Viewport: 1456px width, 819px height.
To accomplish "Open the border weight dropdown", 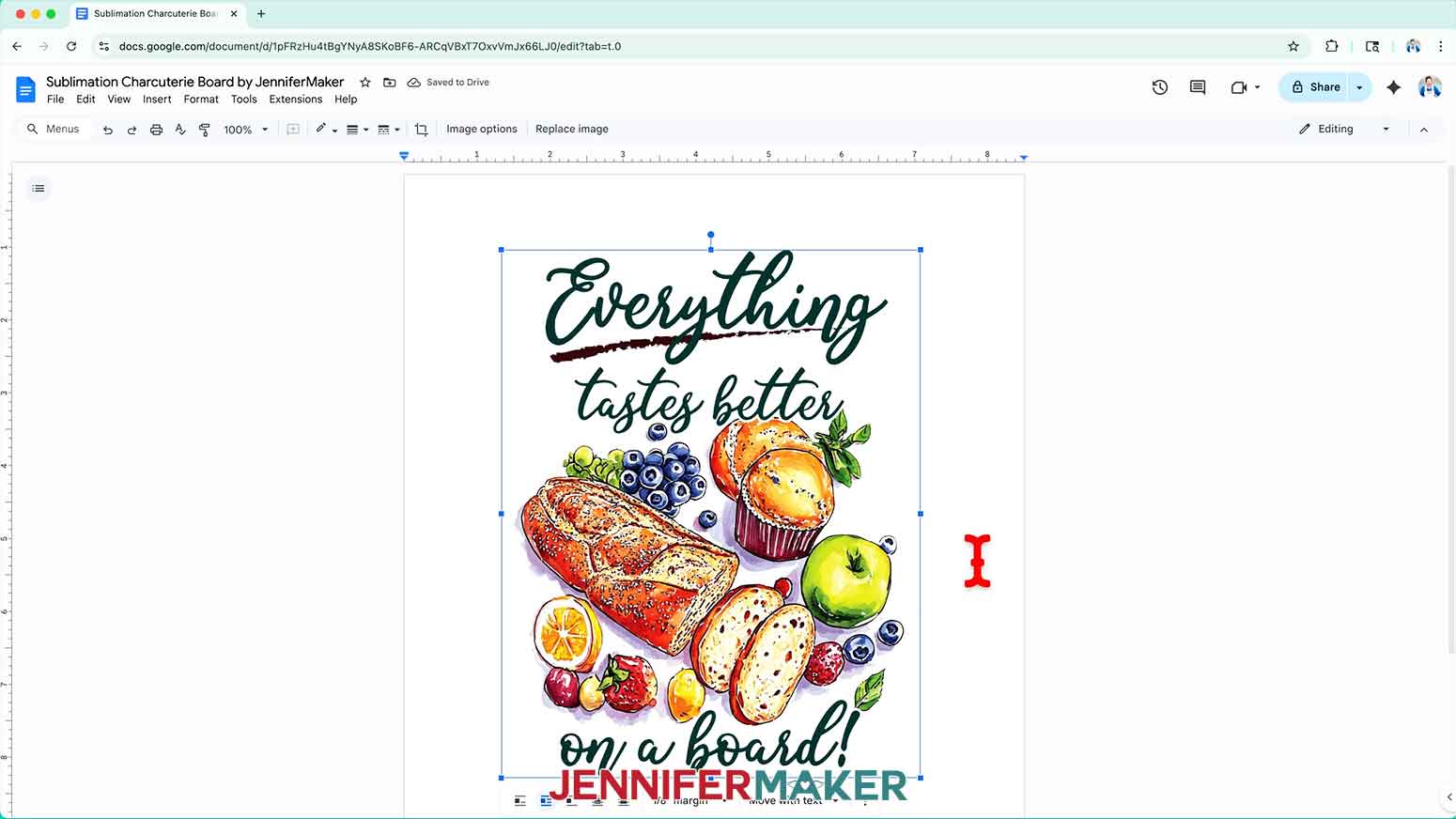I will tap(357, 130).
